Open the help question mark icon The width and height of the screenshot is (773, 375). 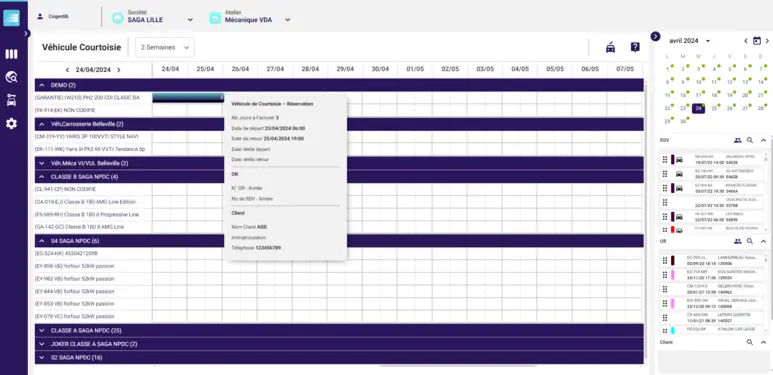coord(635,47)
